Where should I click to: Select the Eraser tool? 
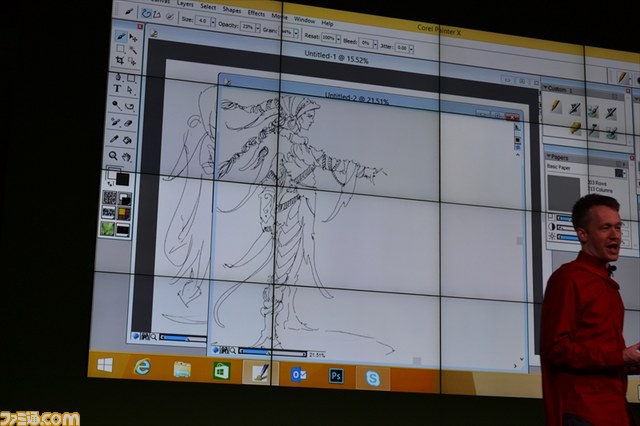[128, 123]
